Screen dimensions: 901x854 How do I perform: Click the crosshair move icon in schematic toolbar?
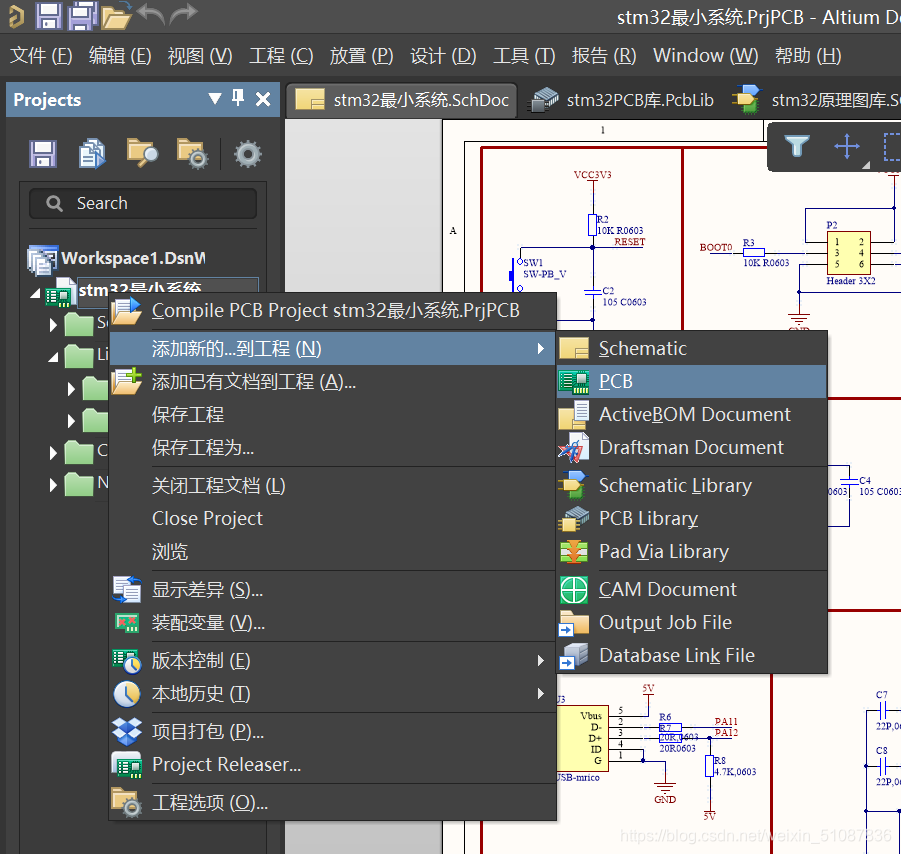[847, 147]
